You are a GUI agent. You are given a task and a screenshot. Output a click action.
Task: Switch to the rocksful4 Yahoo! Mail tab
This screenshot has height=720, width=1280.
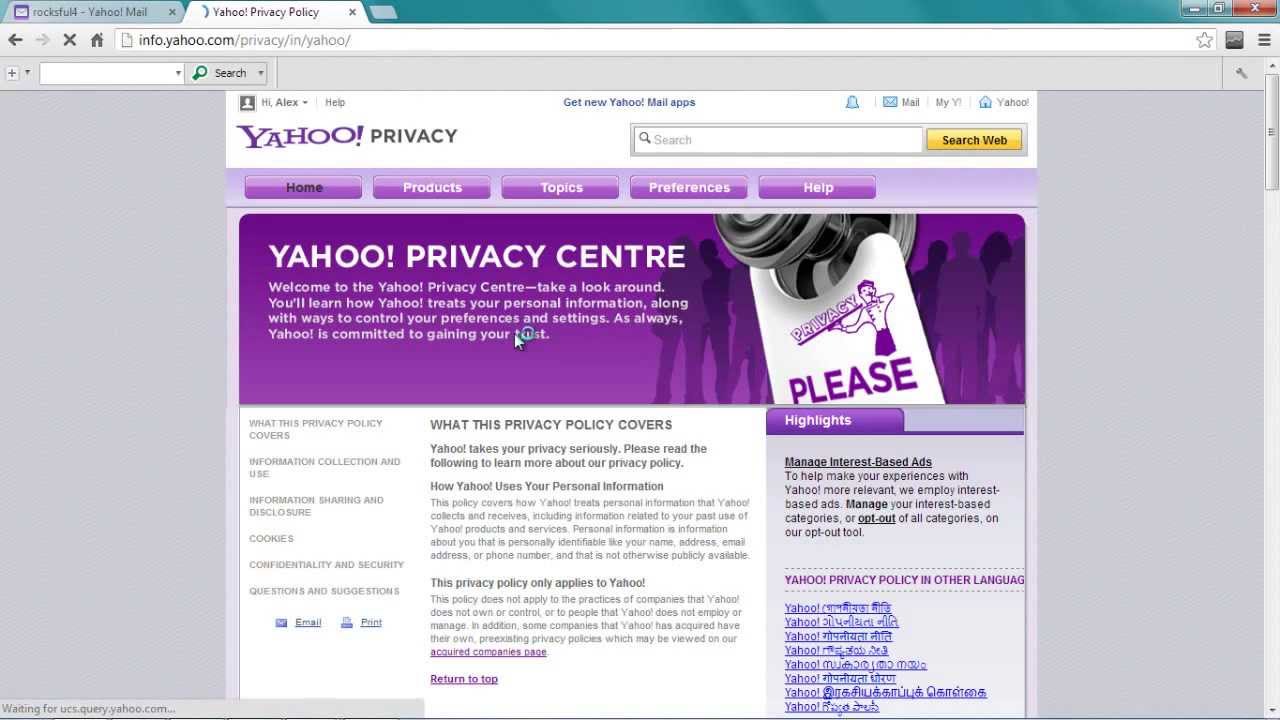pyautogui.click(x=90, y=12)
